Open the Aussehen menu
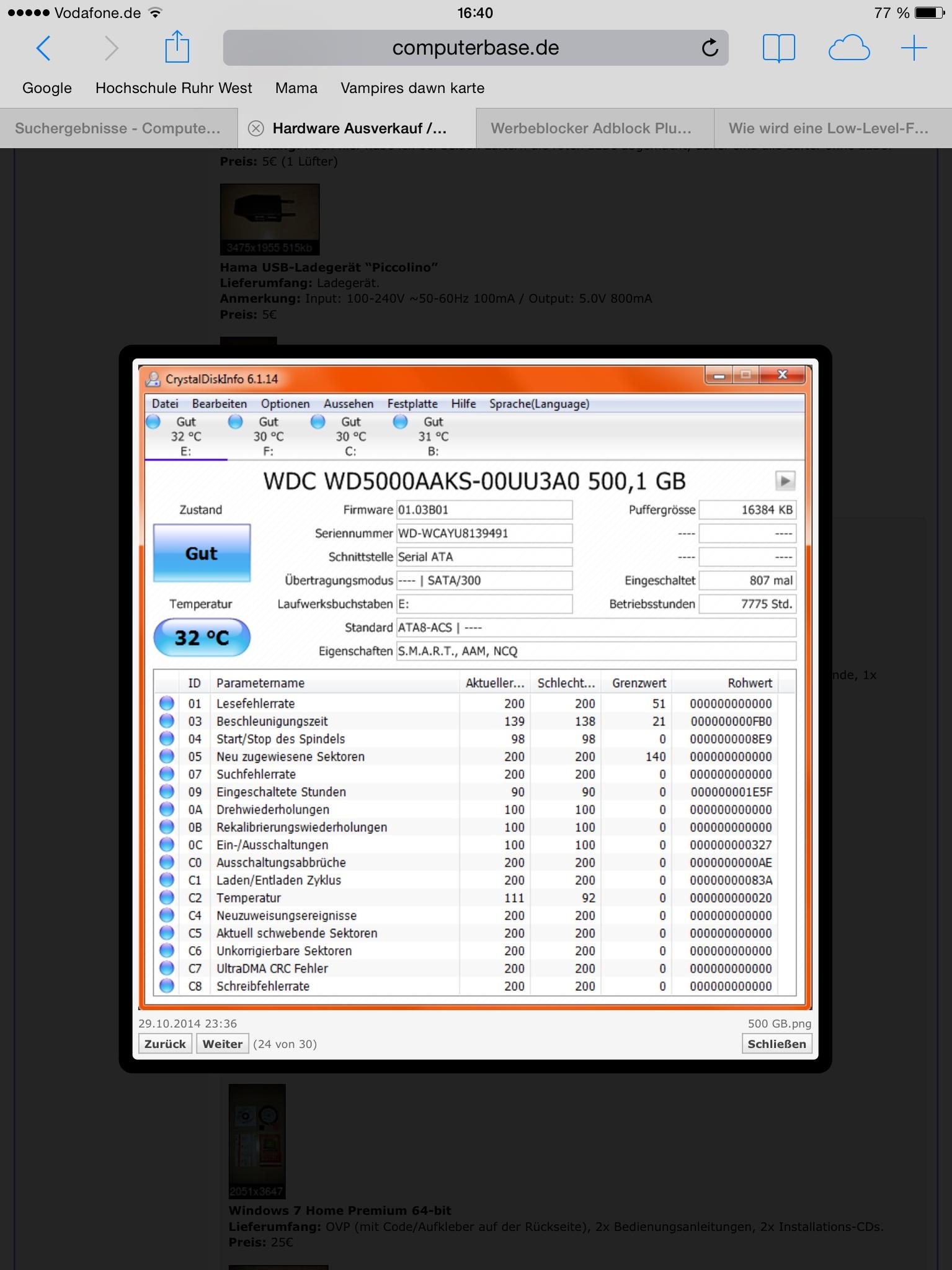 349,404
